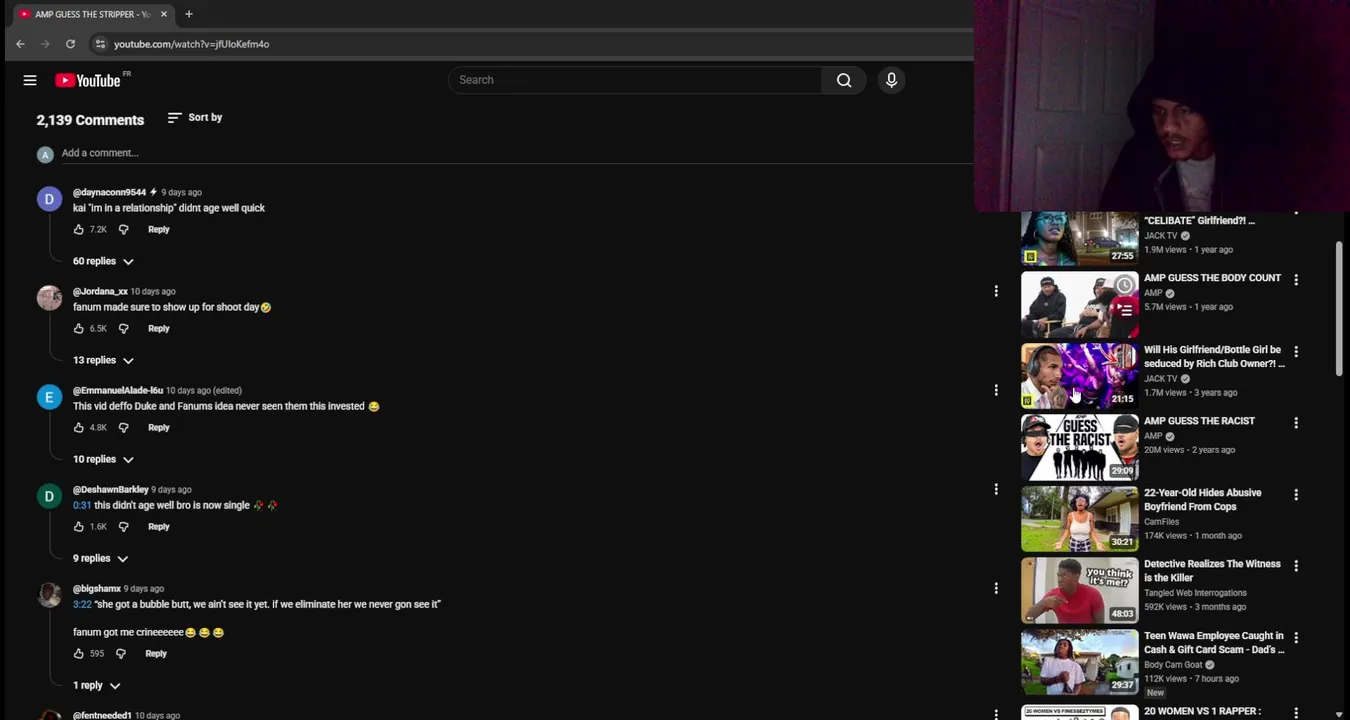Image resolution: width=1350 pixels, height=720 pixels.
Task: Open Teen Wawa Employee Caught thumbnail
Action: (1079, 662)
